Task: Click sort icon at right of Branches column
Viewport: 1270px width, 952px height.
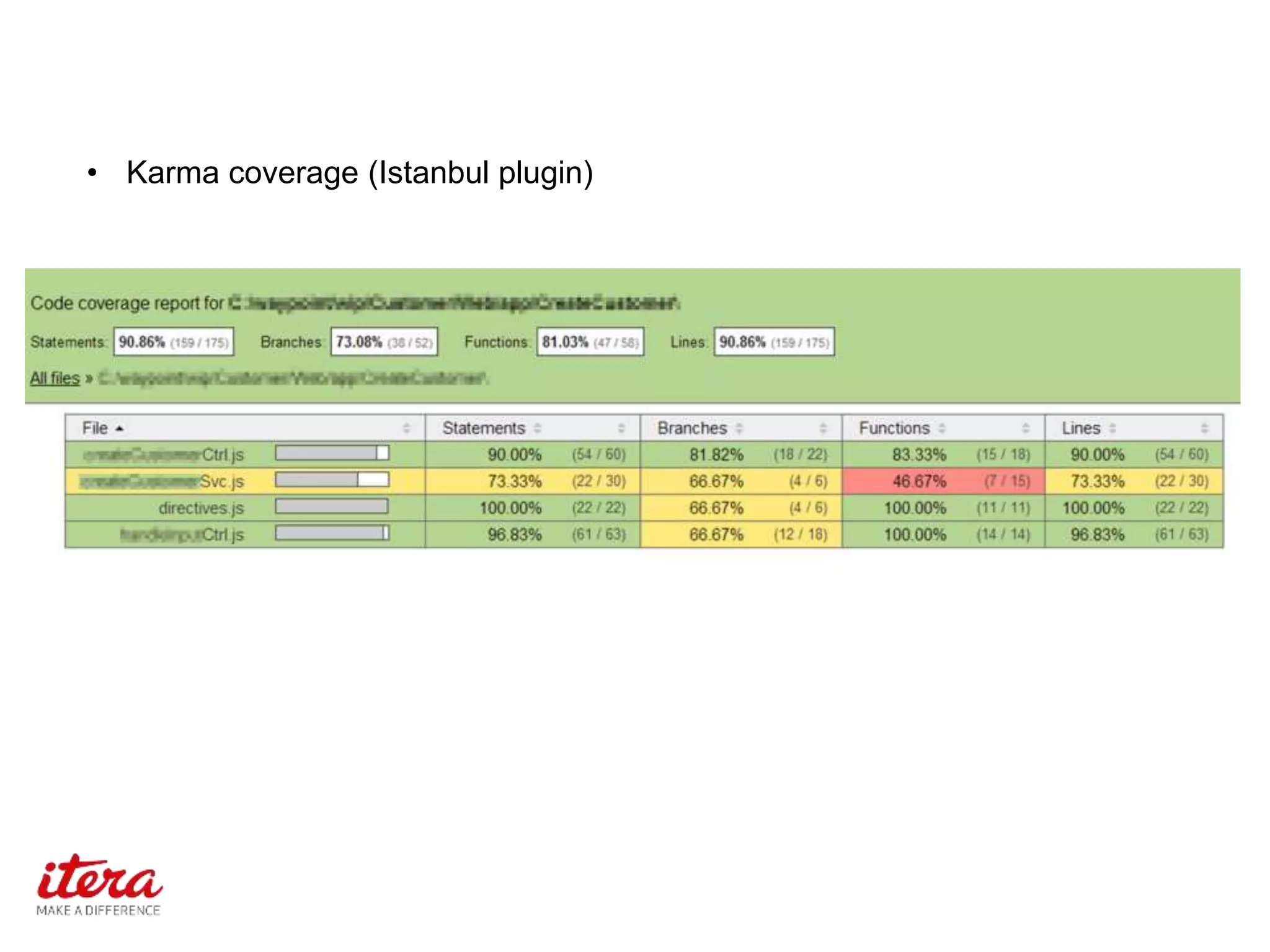Action: tap(824, 428)
